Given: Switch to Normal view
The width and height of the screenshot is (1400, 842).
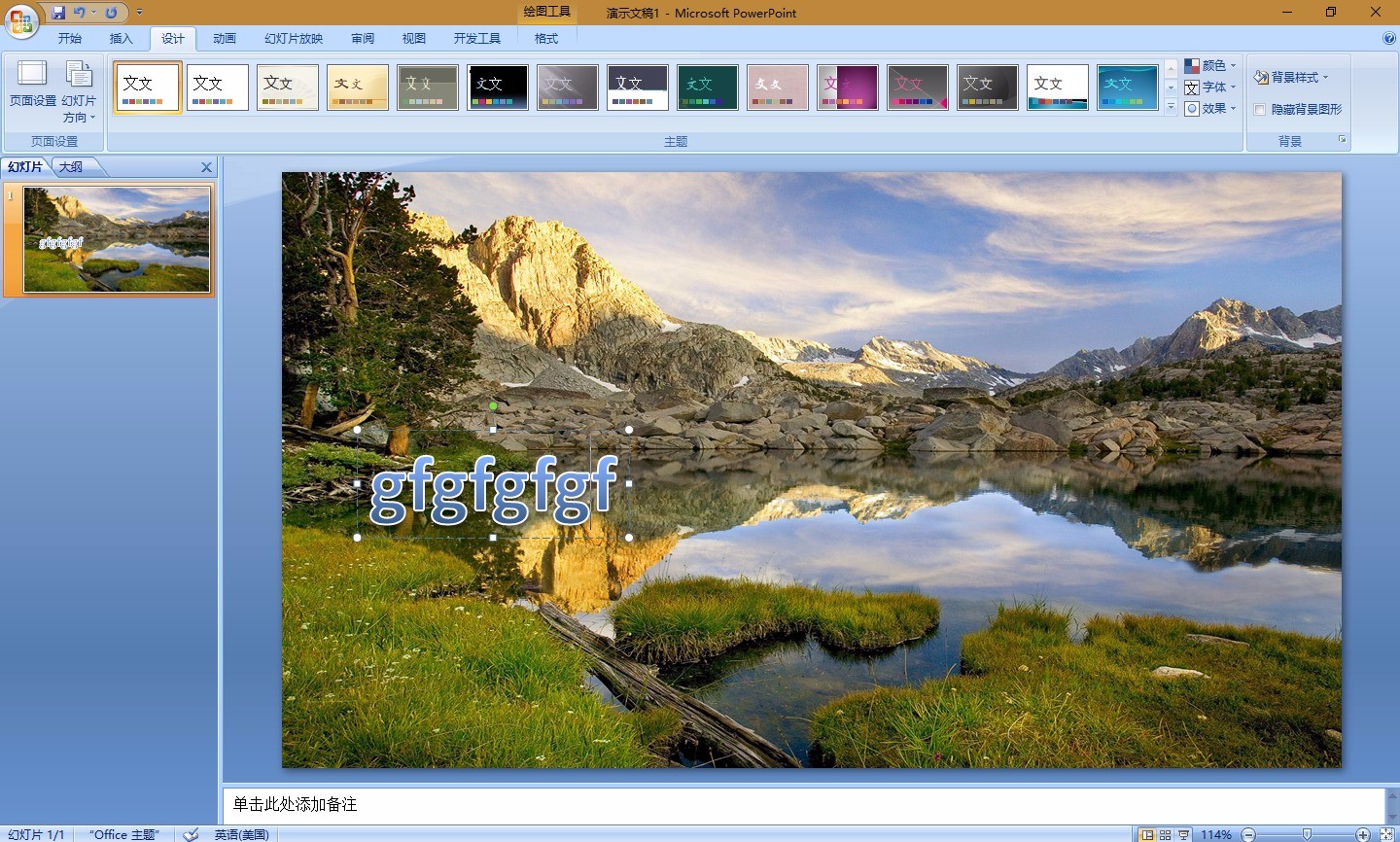Looking at the screenshot, I should point(1147,834).
